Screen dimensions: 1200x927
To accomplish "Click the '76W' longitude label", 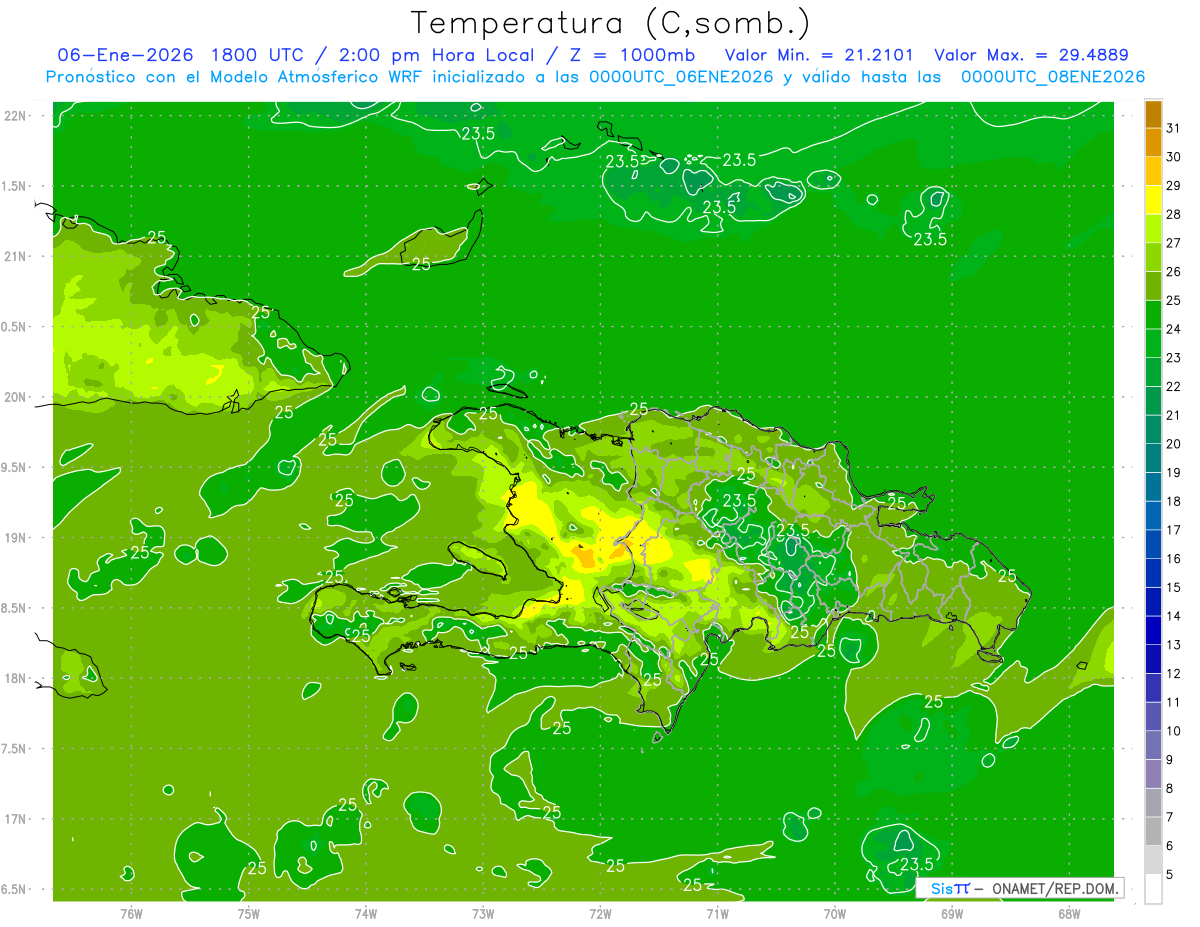I will pyautogui.click(x=131, y=913).
